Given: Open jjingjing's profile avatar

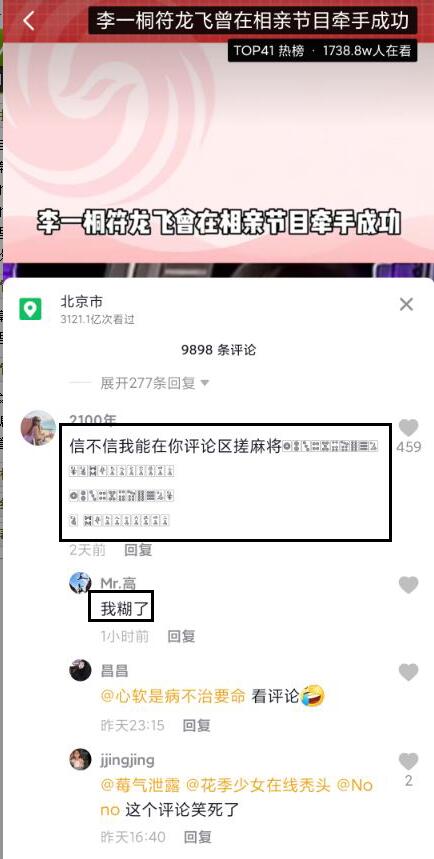Looking at the screenshot, I should tap(80, 759).
